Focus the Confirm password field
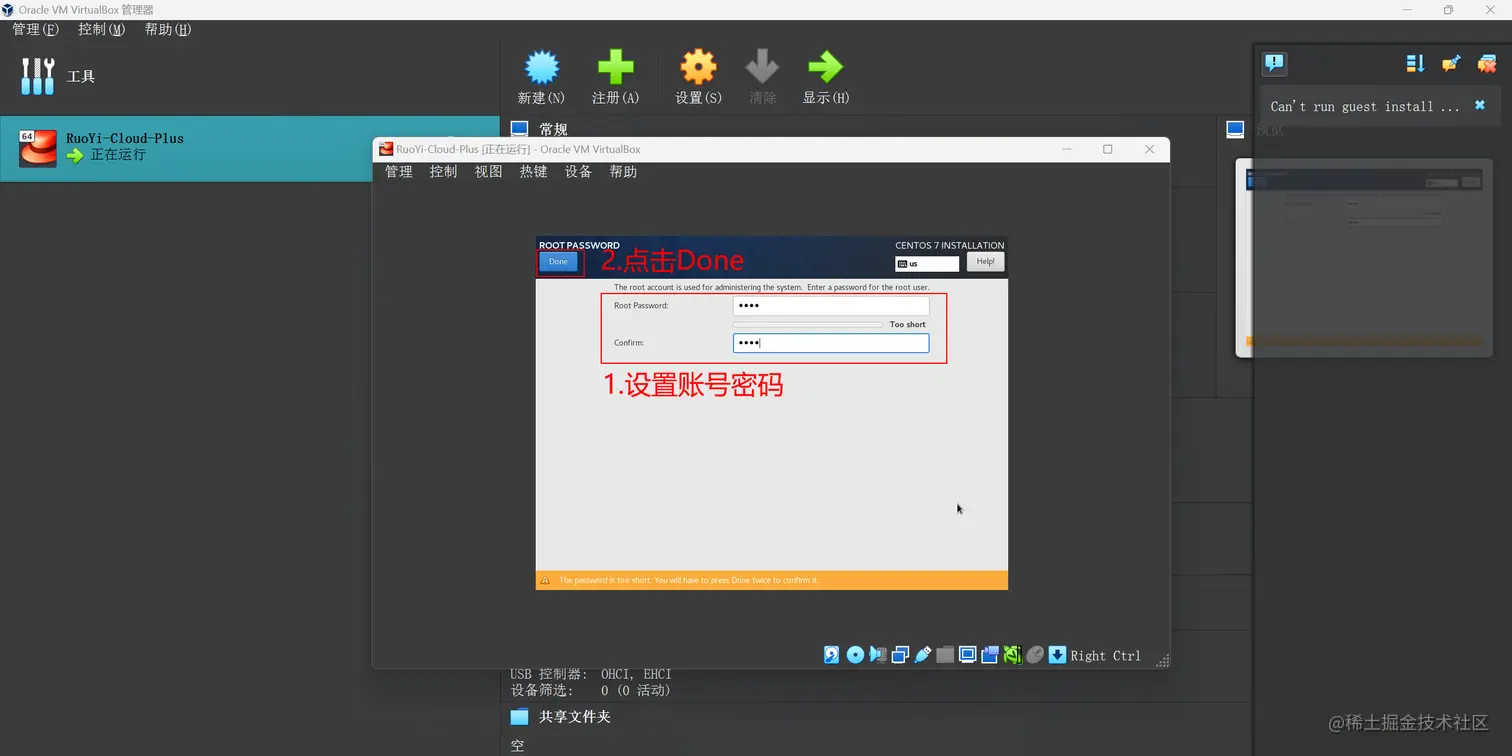Screen dimensions: 1512x756 coord(831,343)
